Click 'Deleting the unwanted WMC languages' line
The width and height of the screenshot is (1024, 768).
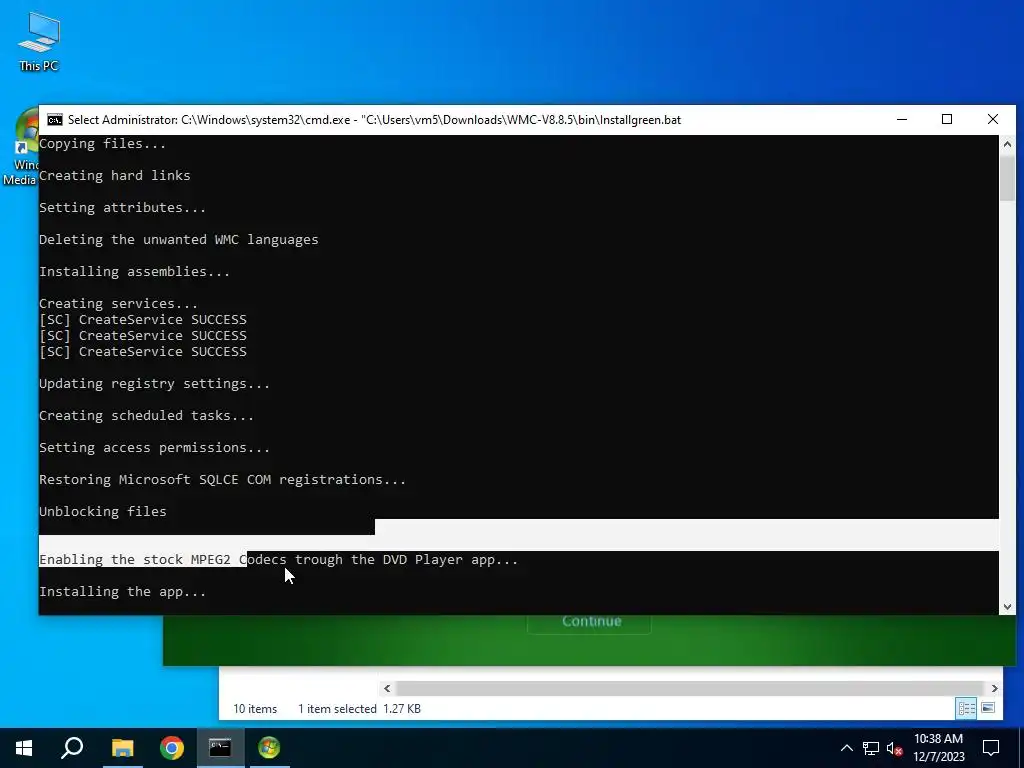coord(178,240)
